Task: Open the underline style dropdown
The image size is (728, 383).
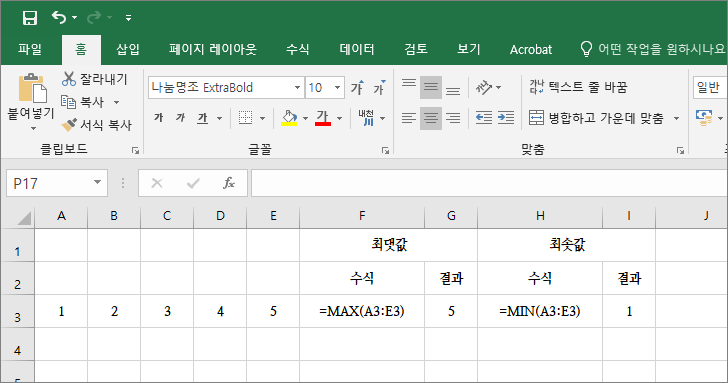Action: coord(219,118)
